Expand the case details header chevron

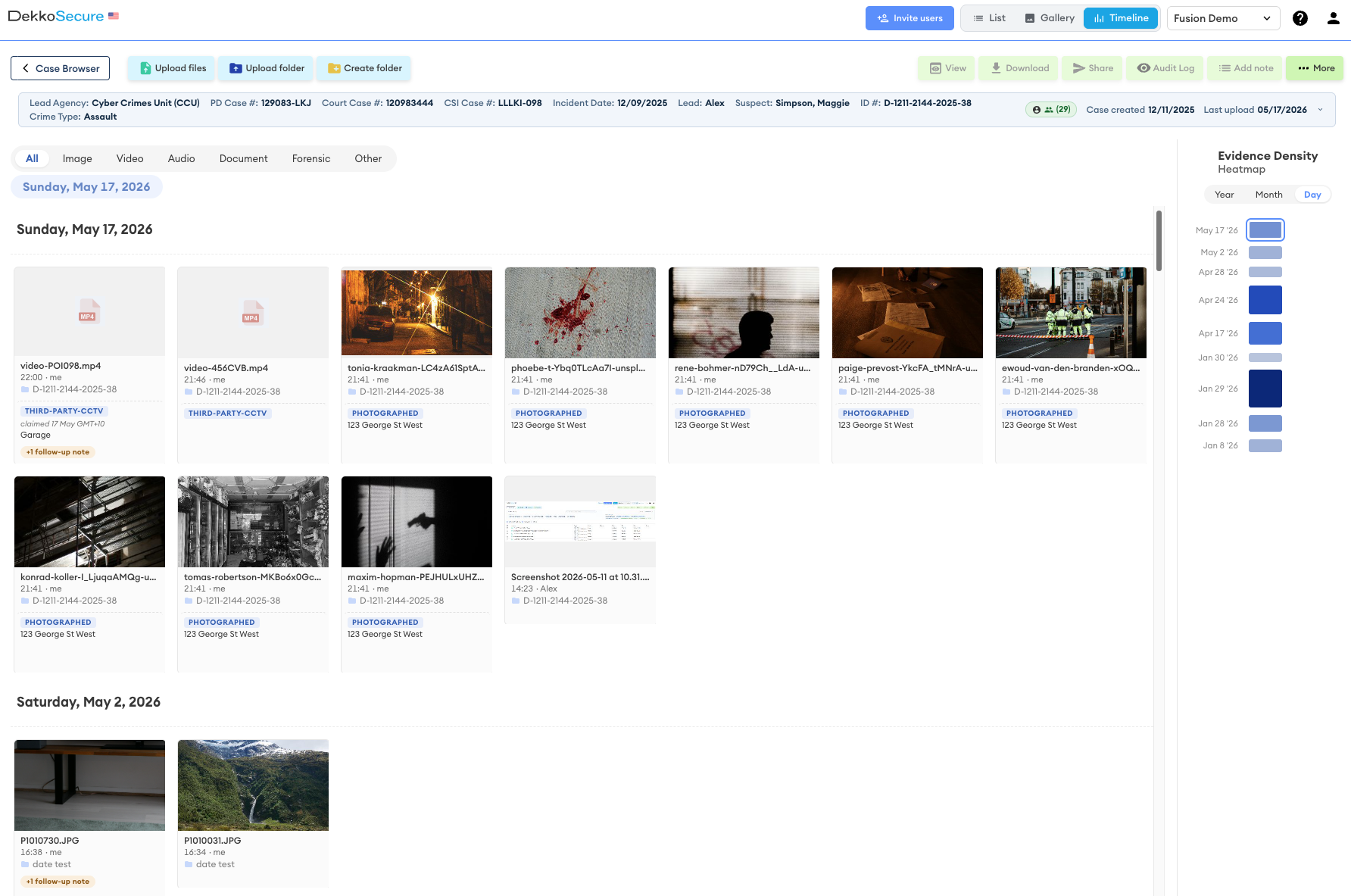(x=1321, y=110)
